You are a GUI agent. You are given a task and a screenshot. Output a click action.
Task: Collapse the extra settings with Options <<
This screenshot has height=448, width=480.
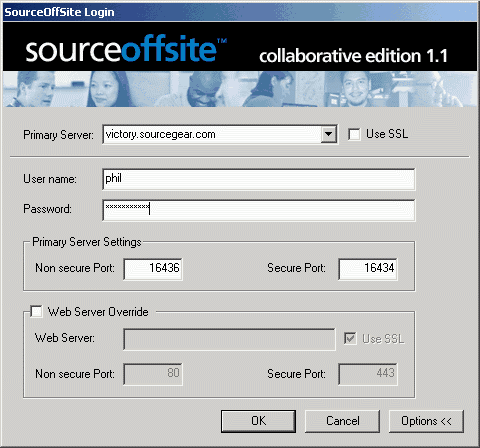(x=426, y=421)
